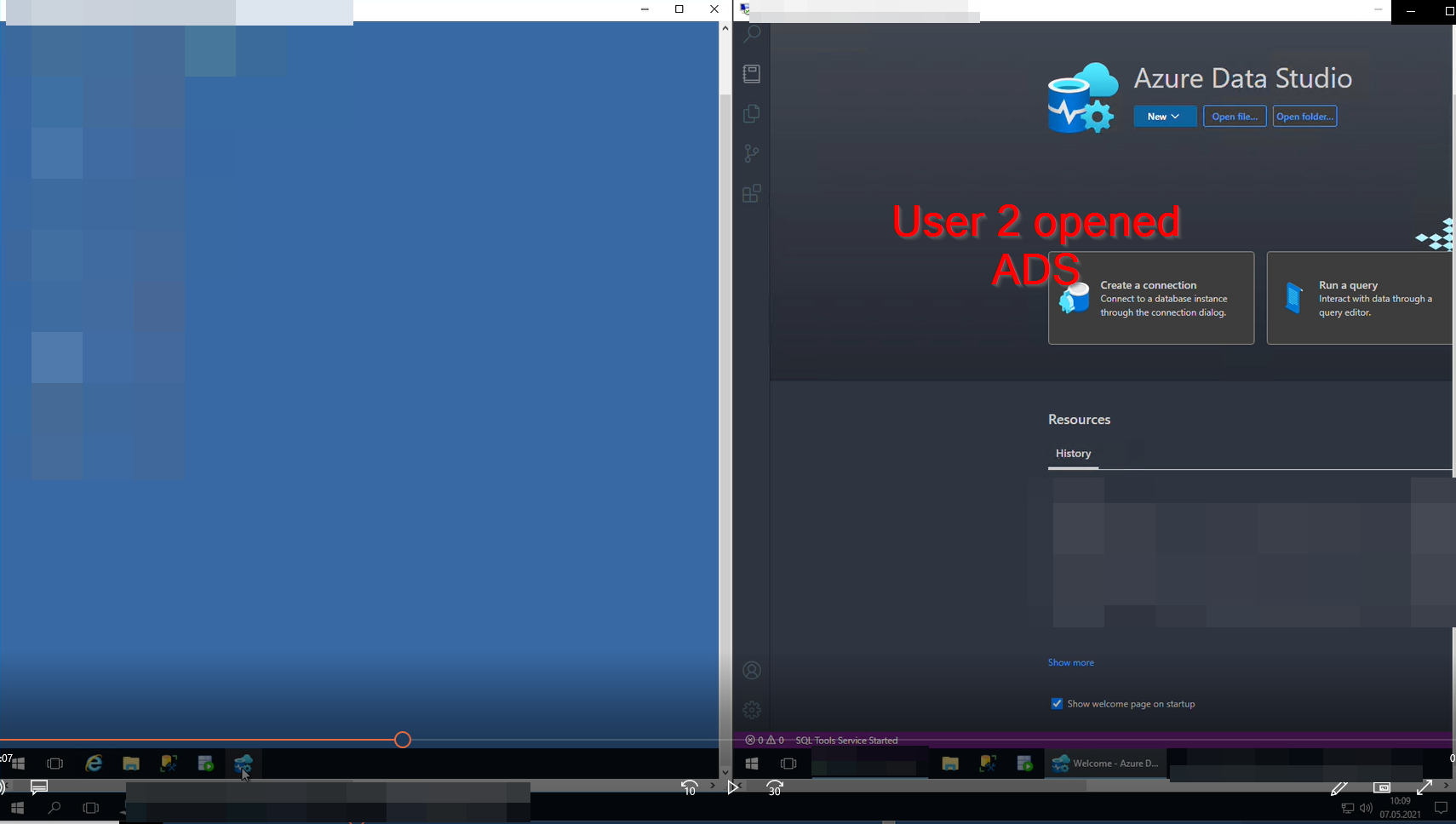Open the Notebooks view in the activity bar
The image size is (1456, 824).
pos(752,74)
